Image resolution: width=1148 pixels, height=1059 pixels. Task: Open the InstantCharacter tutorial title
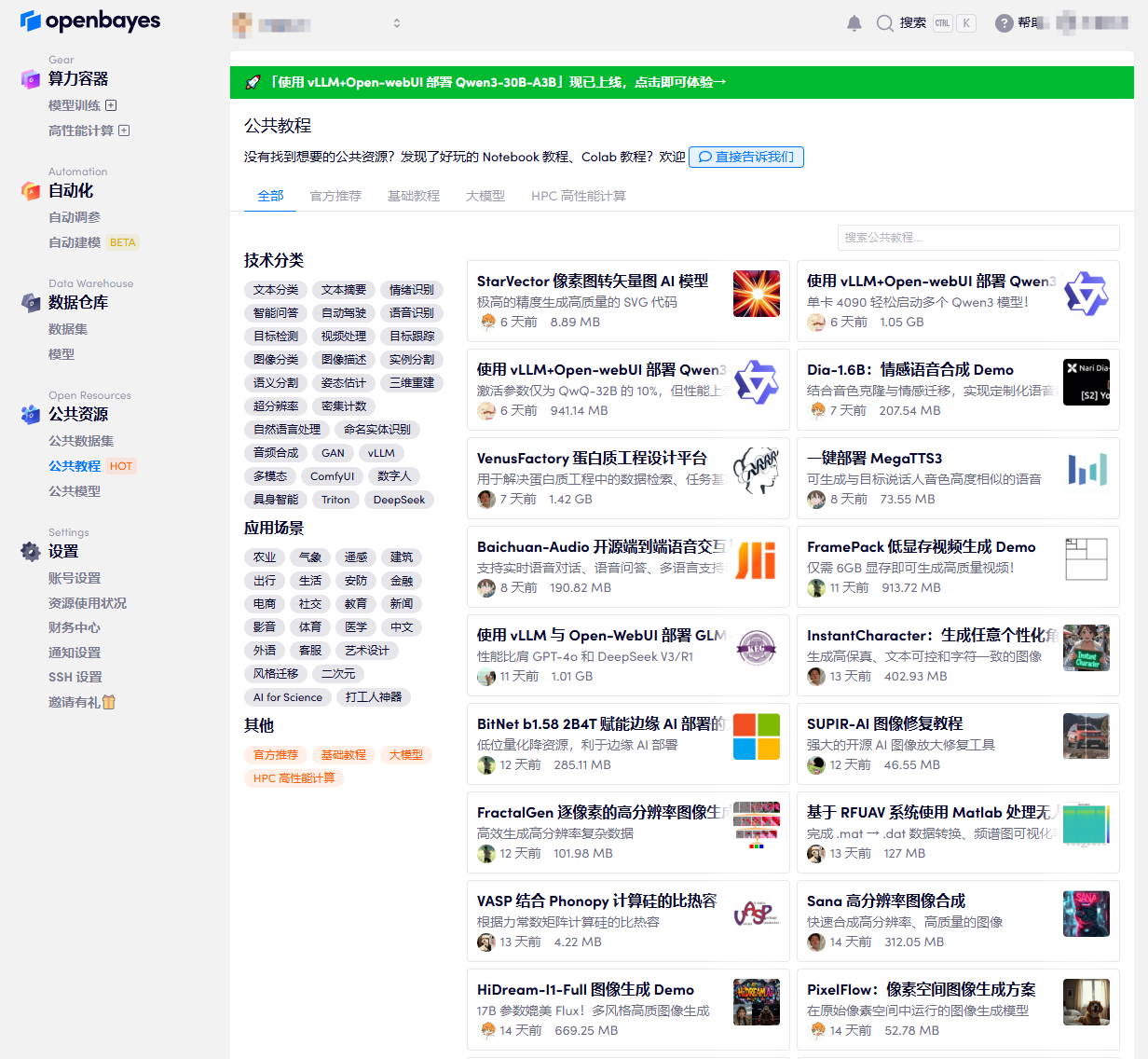[933, 635]
